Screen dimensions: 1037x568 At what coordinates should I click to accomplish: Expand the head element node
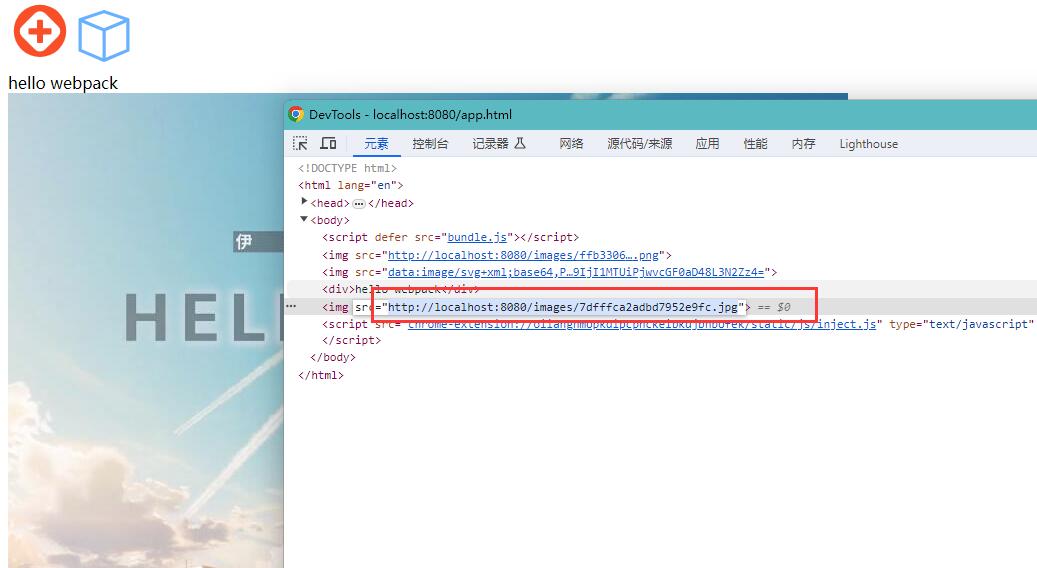coord(304,202)
